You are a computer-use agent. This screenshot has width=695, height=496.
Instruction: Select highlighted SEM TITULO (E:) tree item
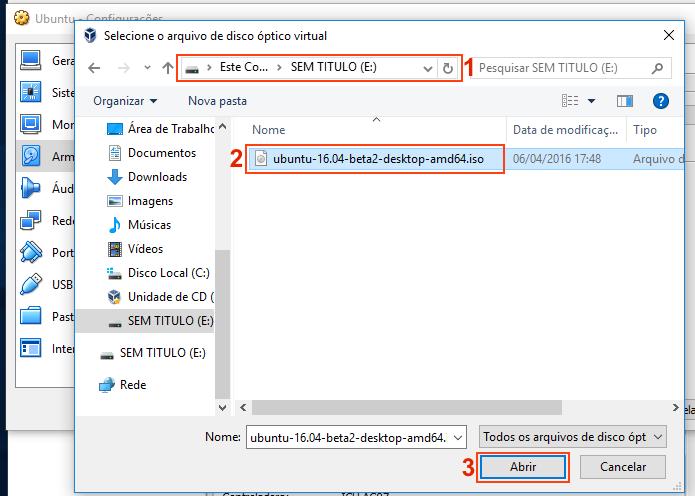(x=145, y=320)
